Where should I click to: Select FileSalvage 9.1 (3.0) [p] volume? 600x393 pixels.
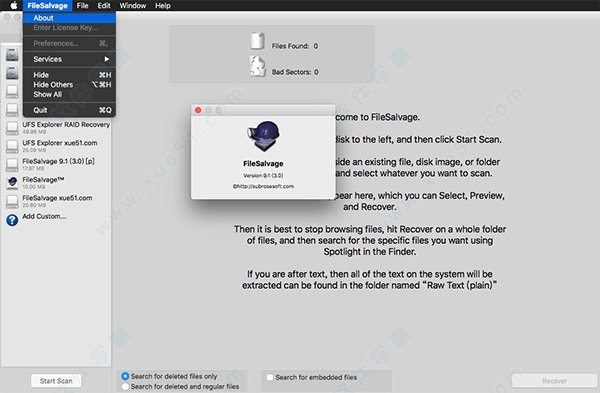(56, 165)
